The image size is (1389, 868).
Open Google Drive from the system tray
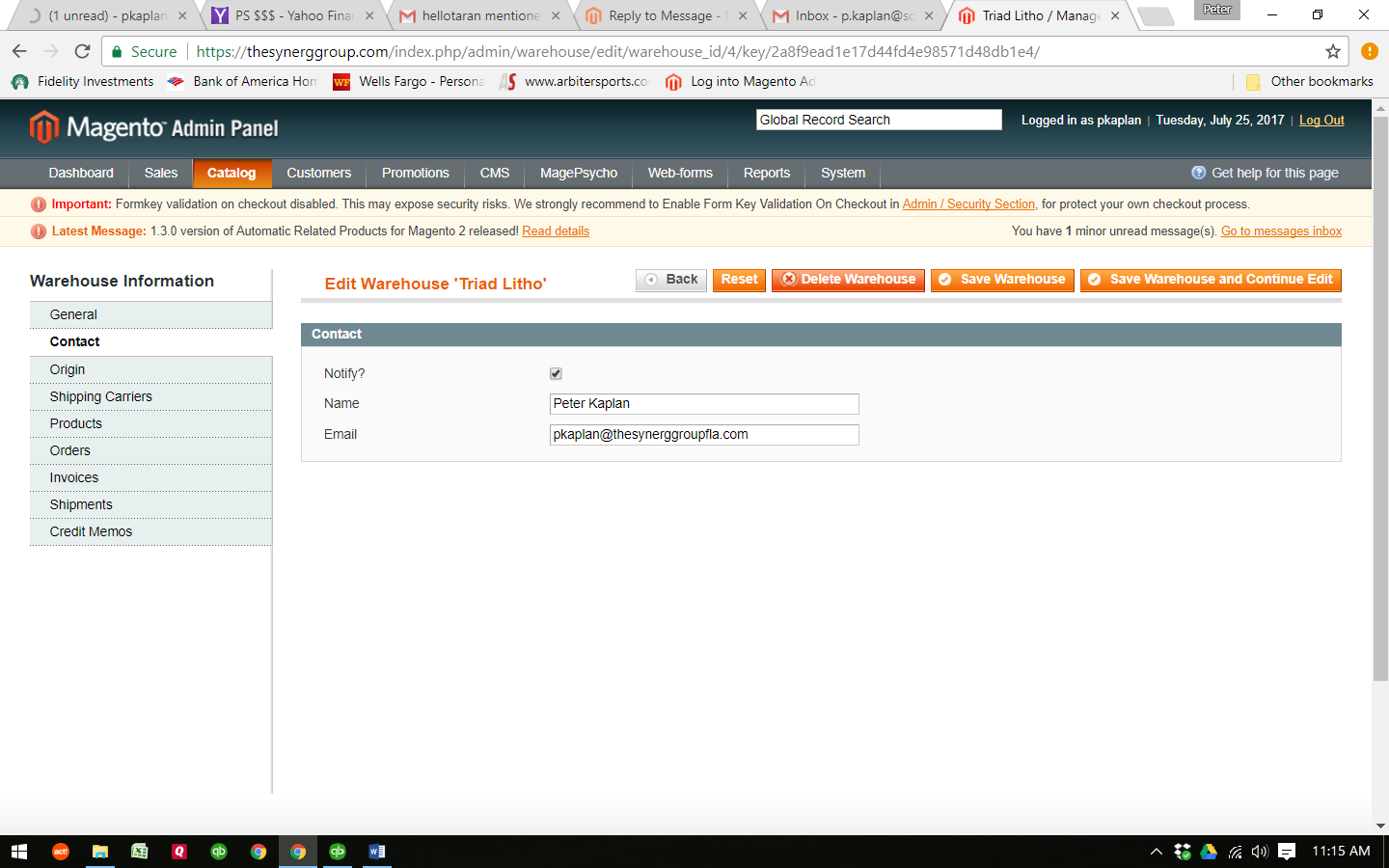tap(1208, 852)
